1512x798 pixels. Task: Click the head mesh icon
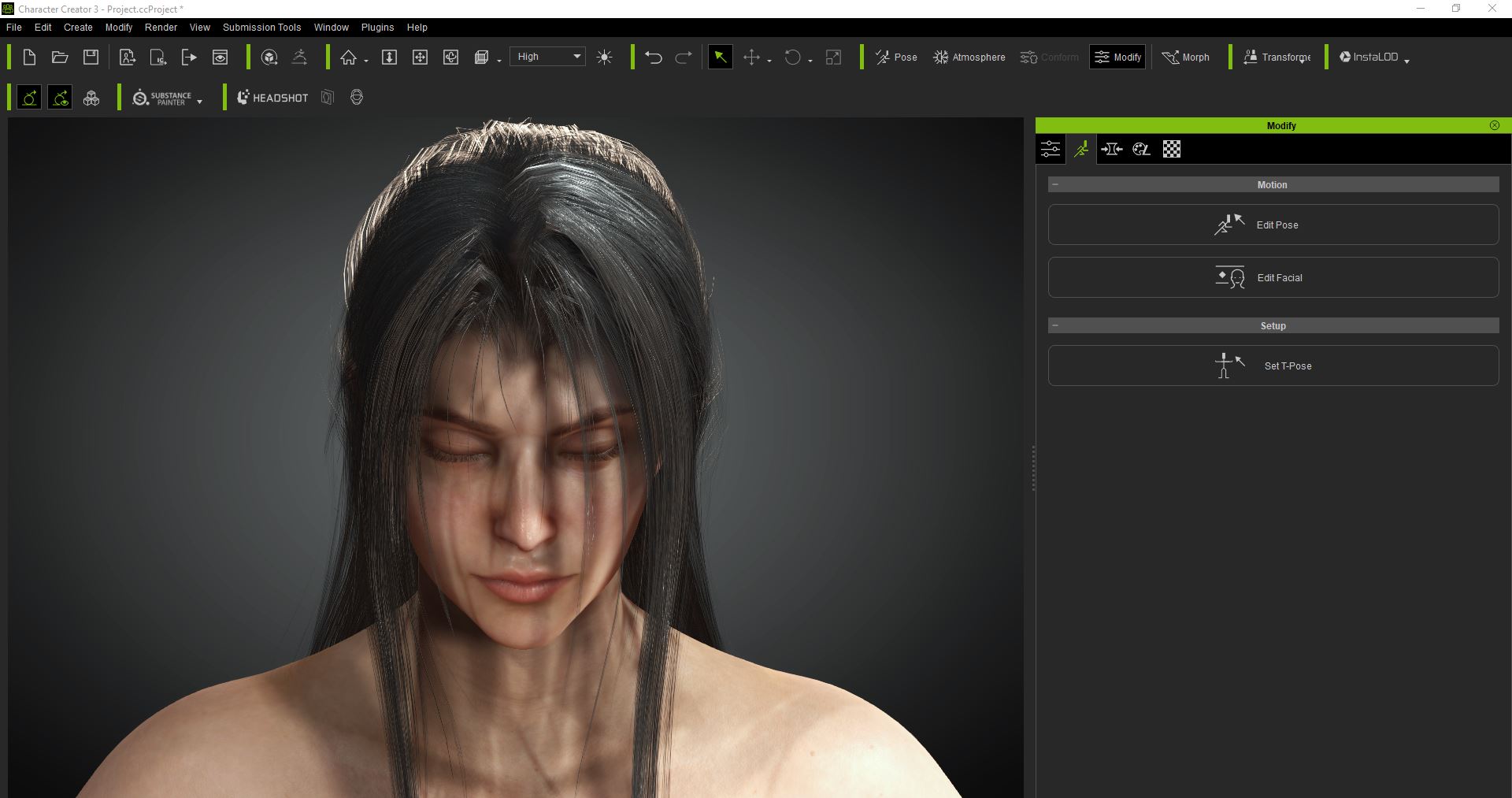[x=357, y=98]
